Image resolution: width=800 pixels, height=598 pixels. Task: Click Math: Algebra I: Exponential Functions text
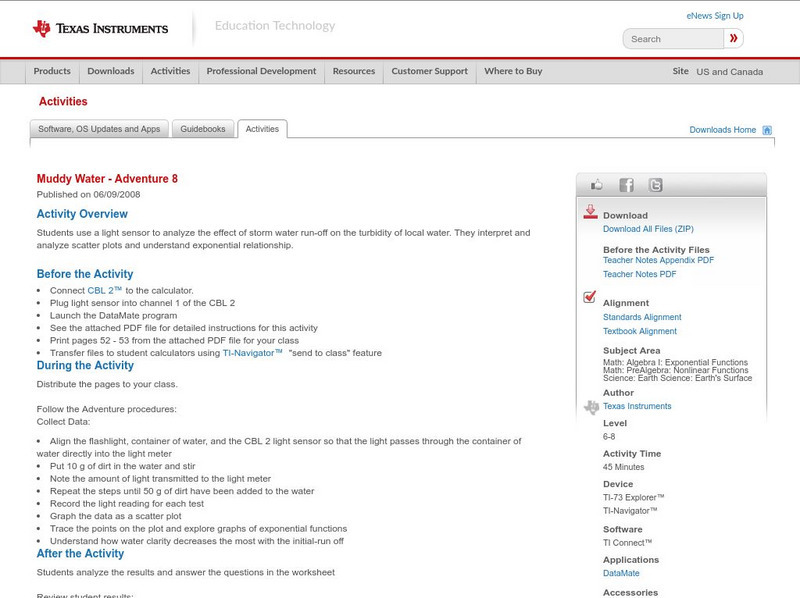tap(676, 362)
